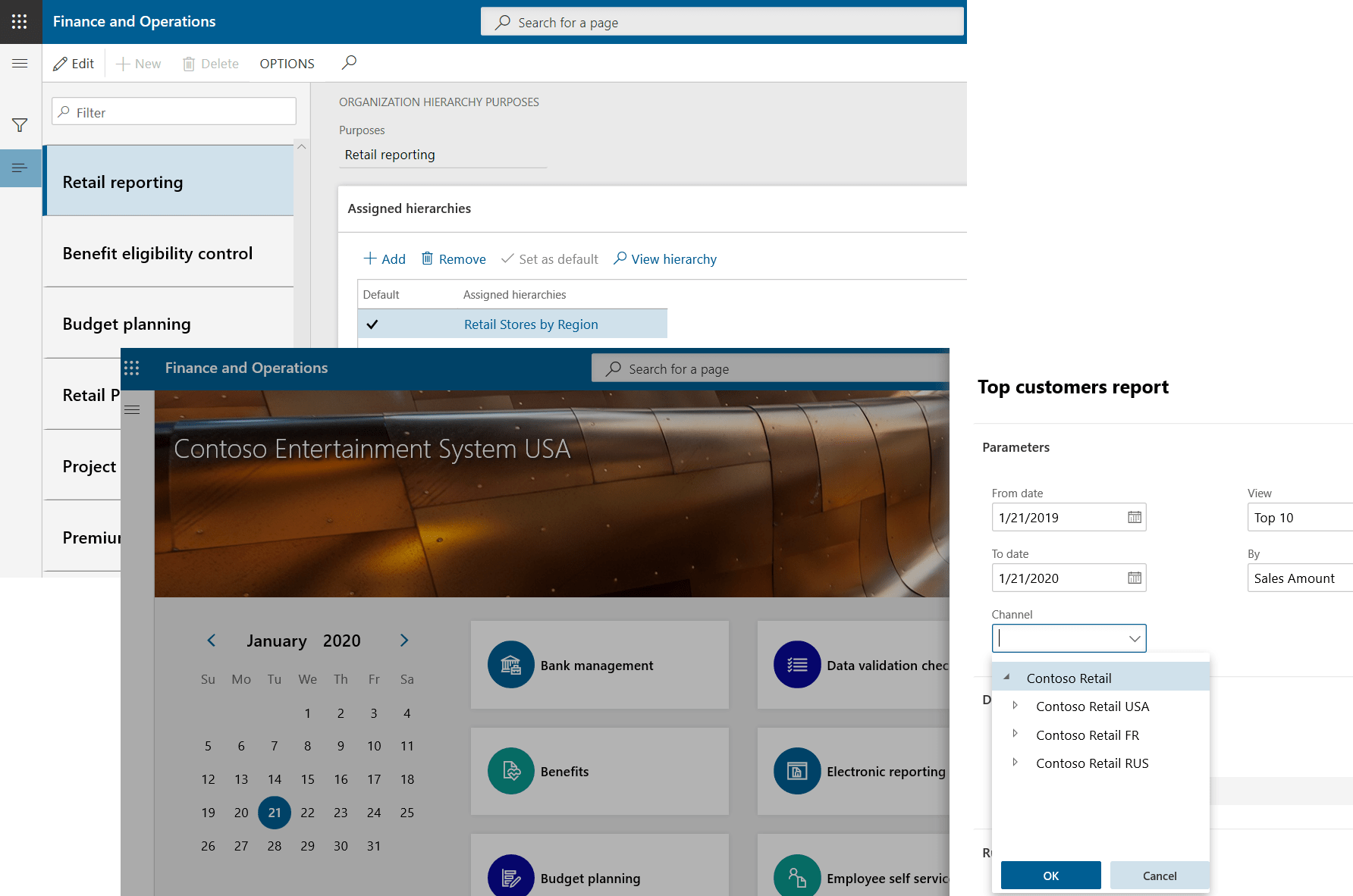Open the OPTIONS menu tab
1353x896 pixels.
point(287,64)
